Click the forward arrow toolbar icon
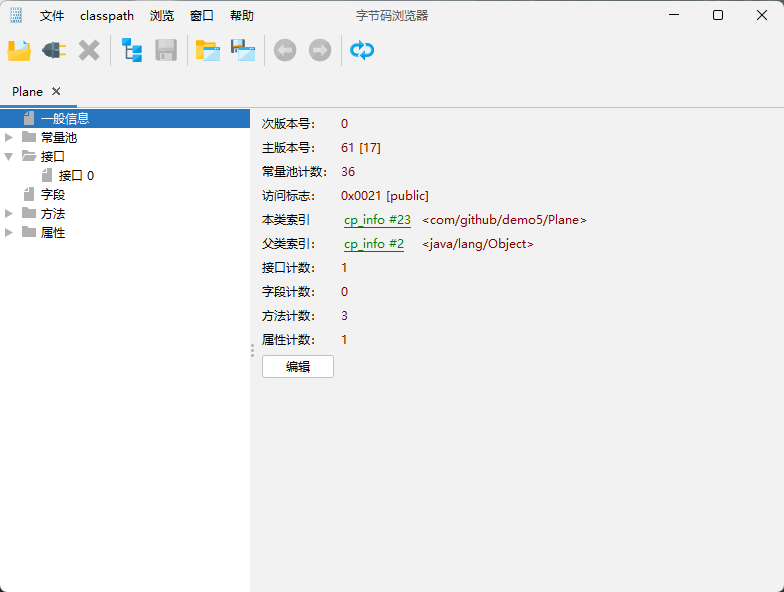Image resolution: width=784 pixels, height=592 pixels. click(x=320, y=50)
